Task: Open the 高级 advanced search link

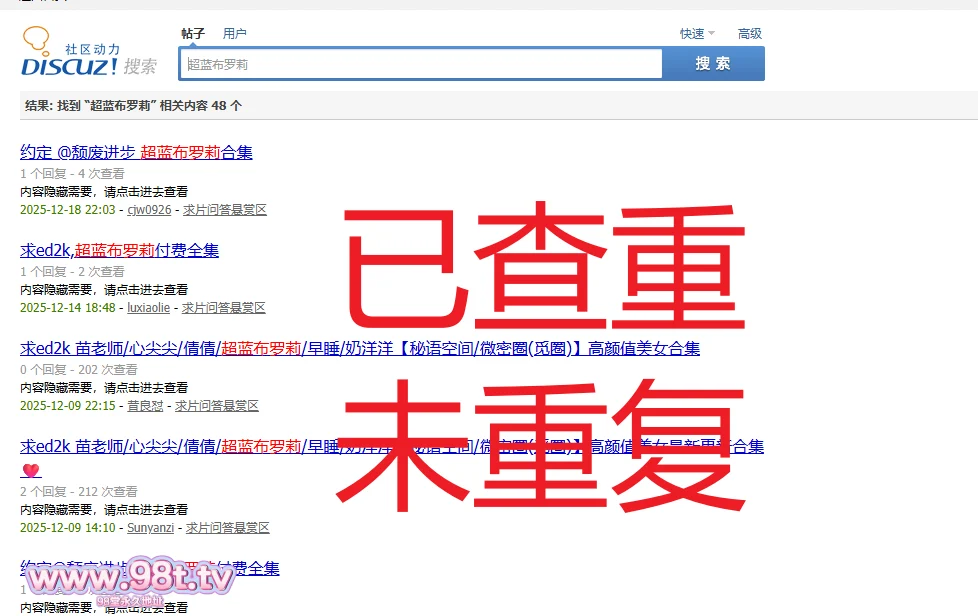Action: pos(750,33)
